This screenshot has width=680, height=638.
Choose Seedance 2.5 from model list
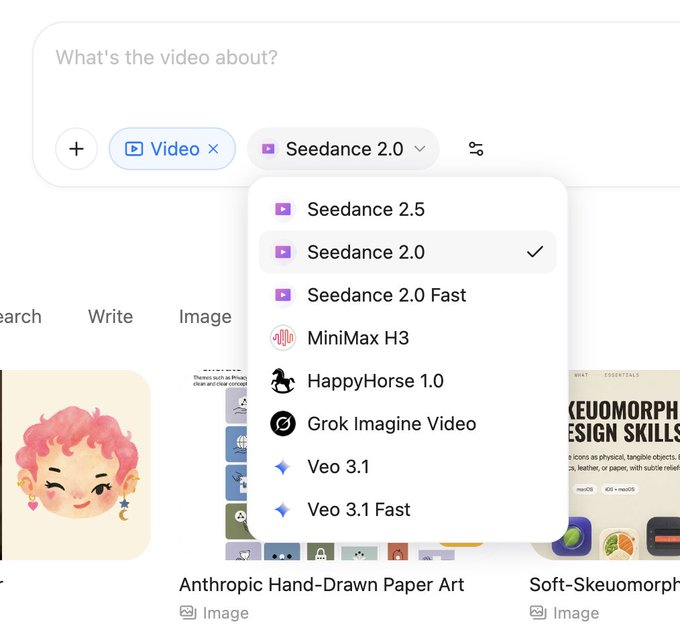click(408, 209)
